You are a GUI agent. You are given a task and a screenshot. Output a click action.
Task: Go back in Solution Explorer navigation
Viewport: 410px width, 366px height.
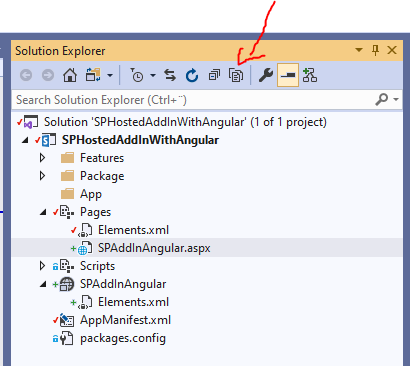point(26,75)
